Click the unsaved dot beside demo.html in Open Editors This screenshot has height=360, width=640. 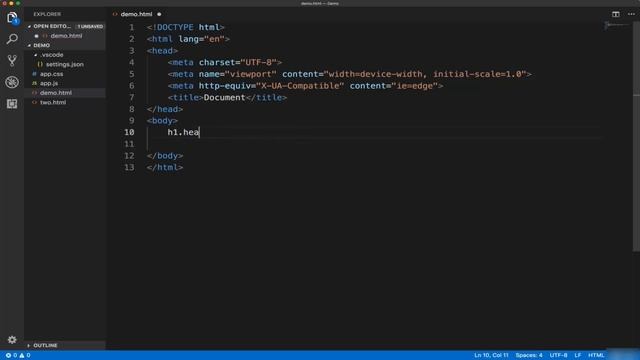(x=36, y=36)
